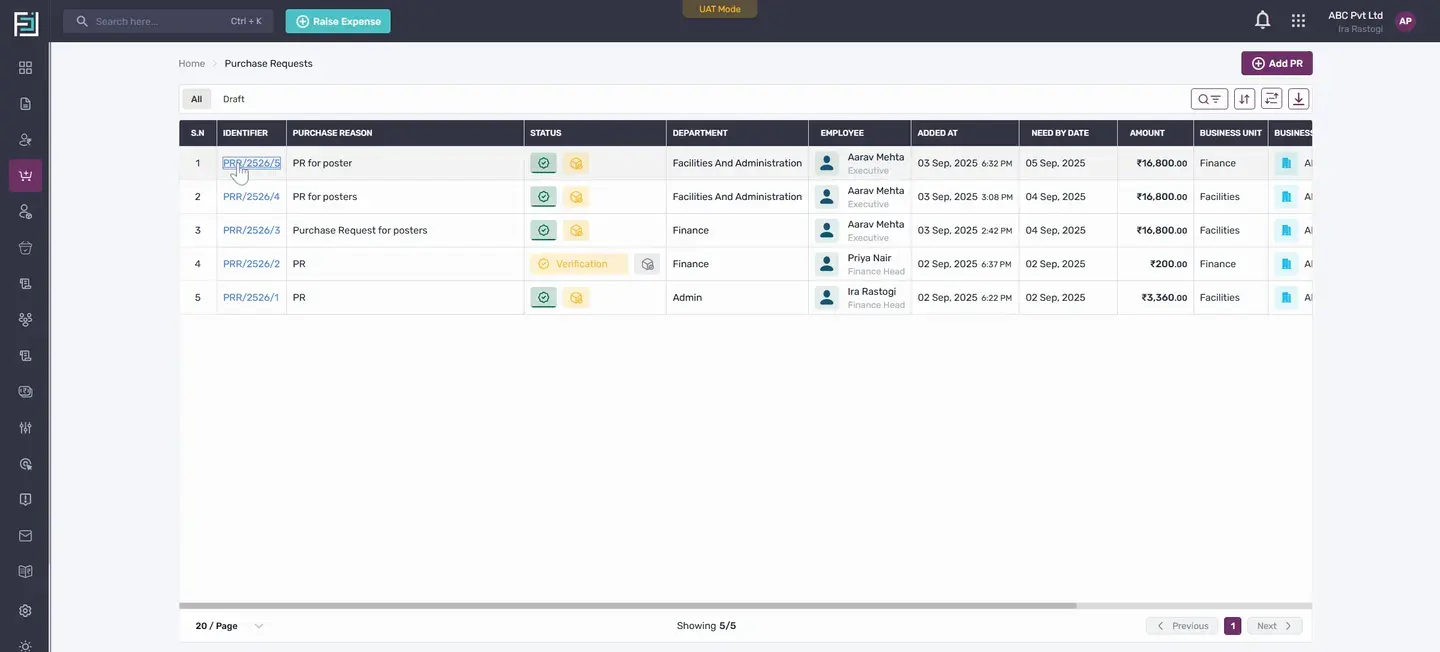Click employee avatar of Ira Rastogi row

pyautogui.click(x=827, y=298)
